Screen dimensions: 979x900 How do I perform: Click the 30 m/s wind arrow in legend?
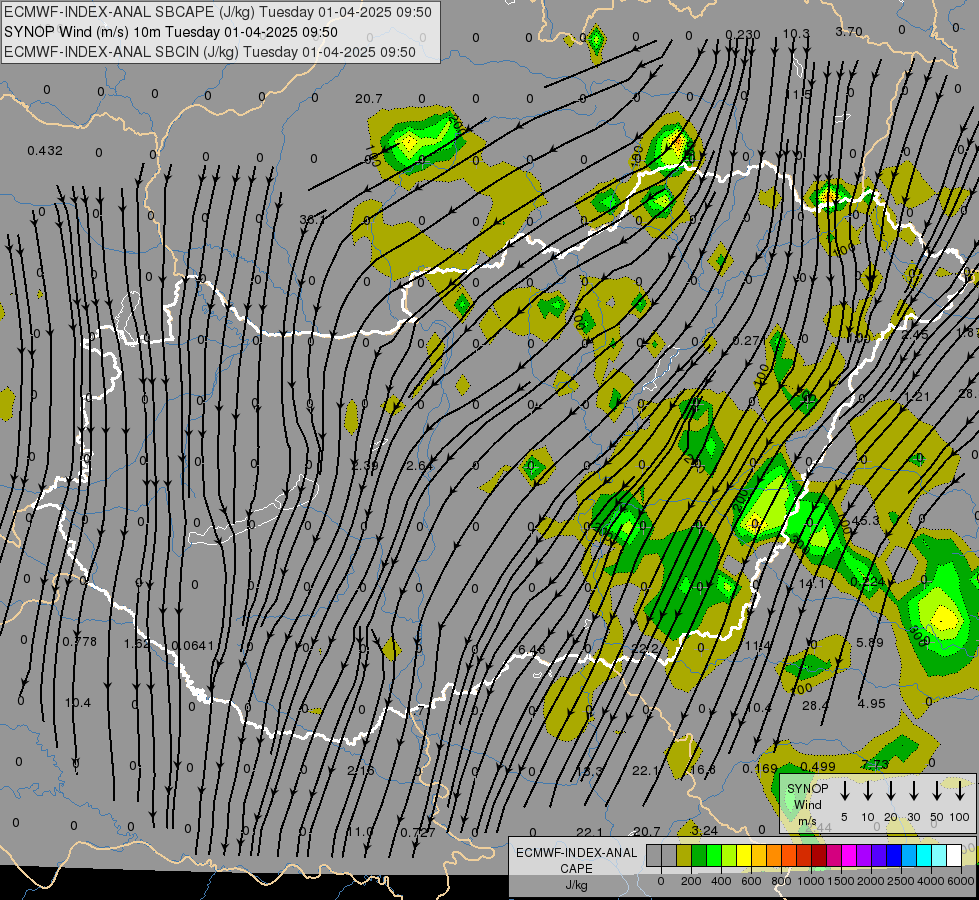[913, 791]
